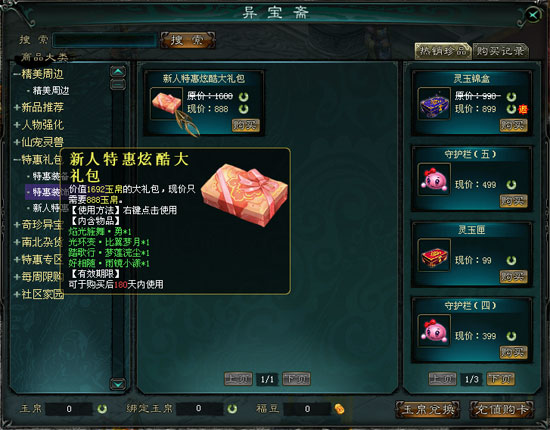Click the gold coin icon beside 福豆
This screenshot has width=550, height=430.
coord(339,409)
